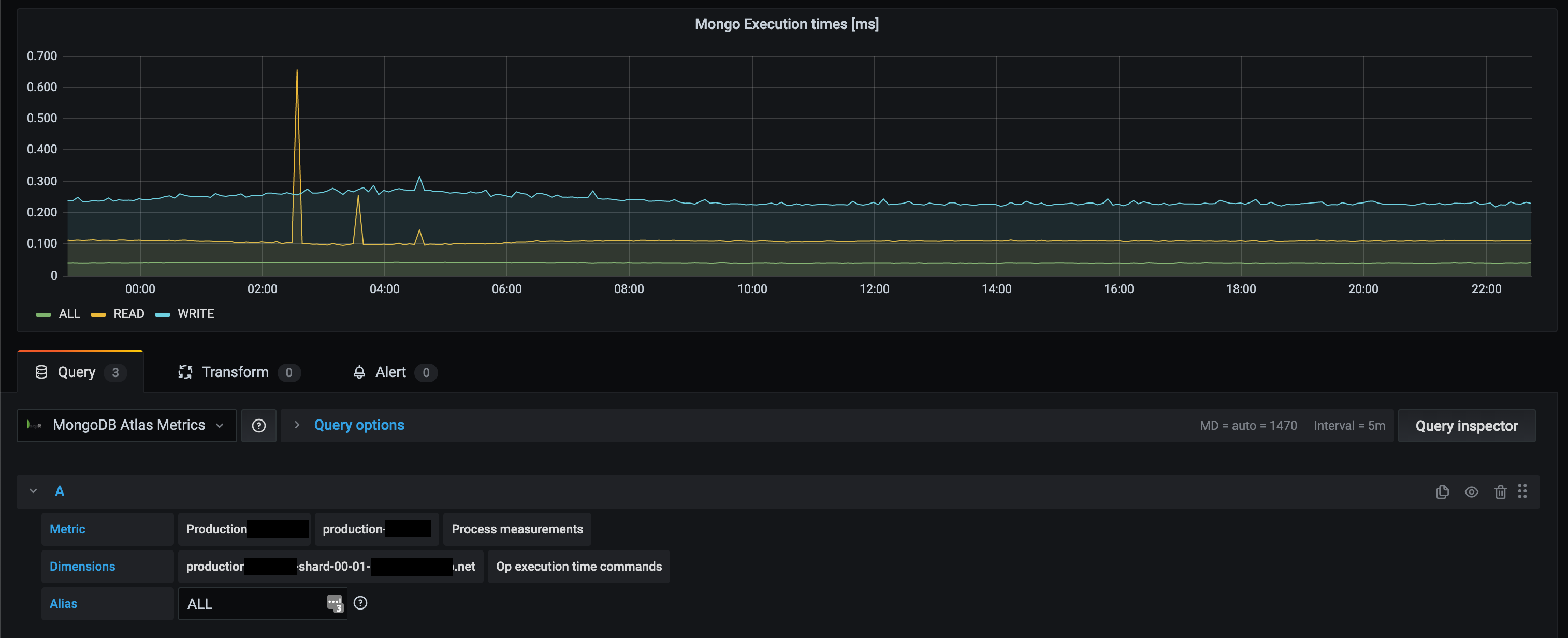
Task: Toggle the READ series in legend
Action: pos(128,314)
